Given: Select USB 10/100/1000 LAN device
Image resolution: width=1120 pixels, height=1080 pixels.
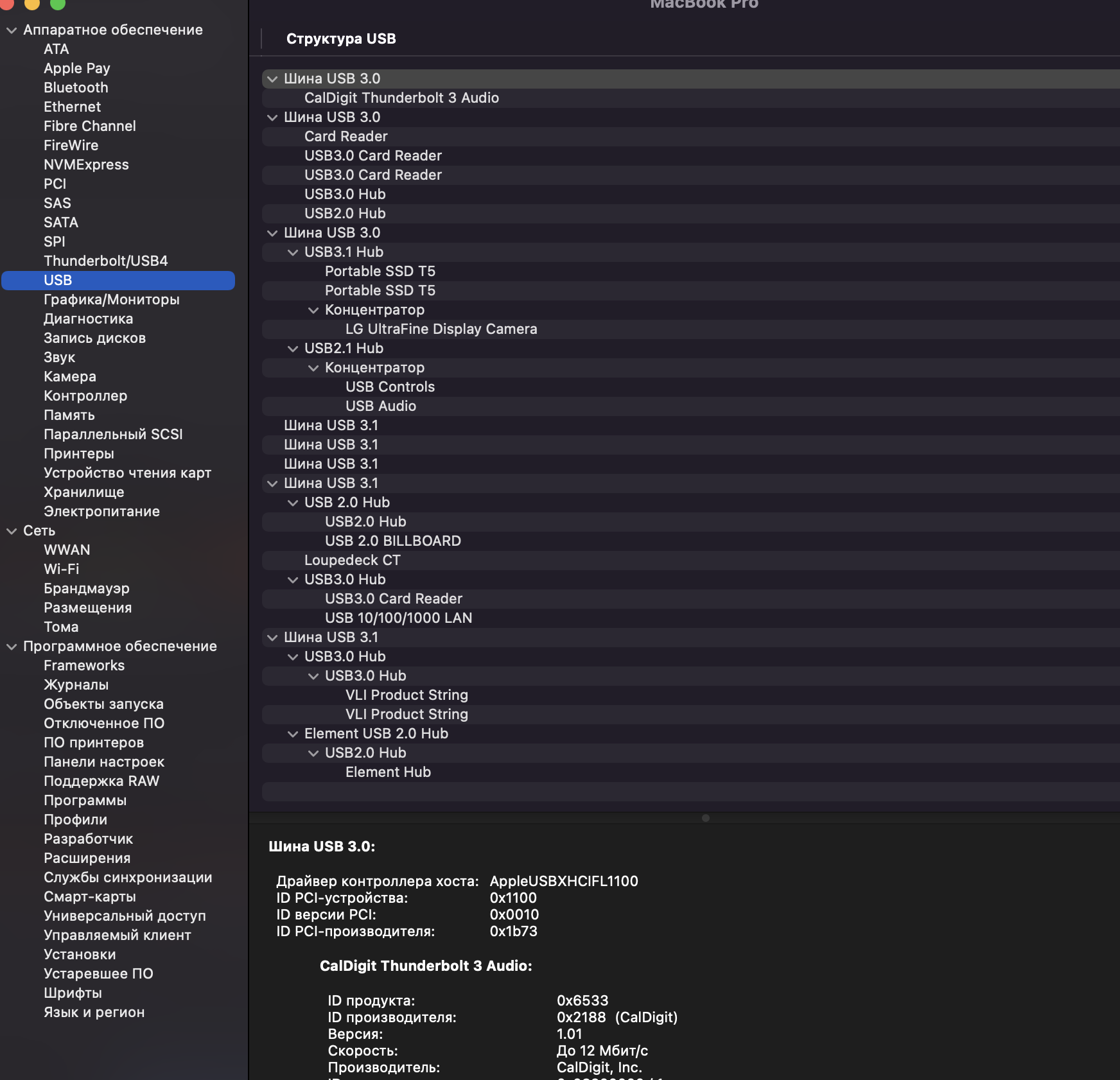Looking at the screenshot, I should 398,618.
